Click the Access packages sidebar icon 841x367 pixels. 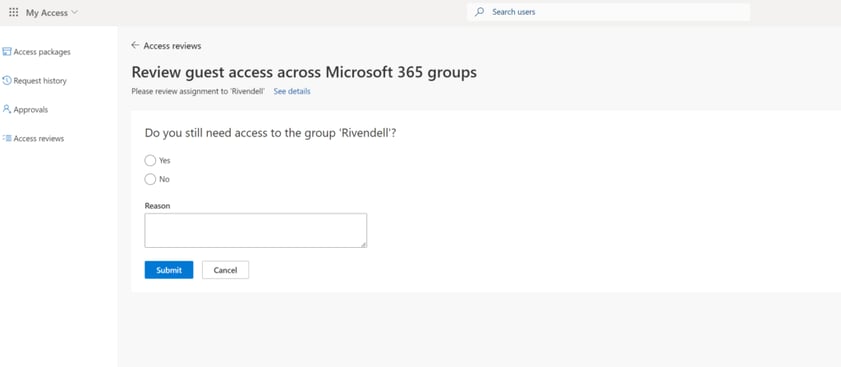pos(6,52)
